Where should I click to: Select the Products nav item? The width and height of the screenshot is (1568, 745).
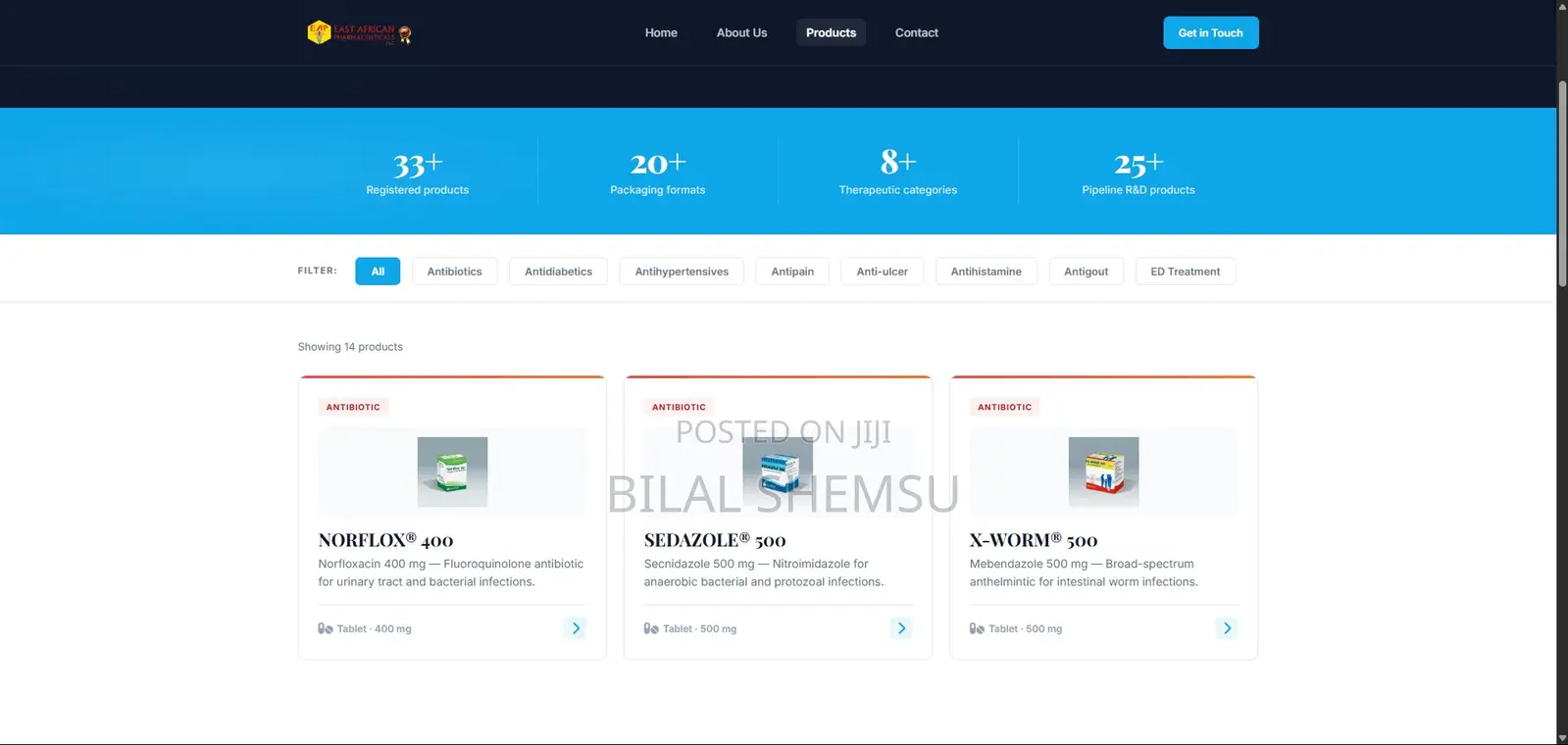[x=831, y=32]
